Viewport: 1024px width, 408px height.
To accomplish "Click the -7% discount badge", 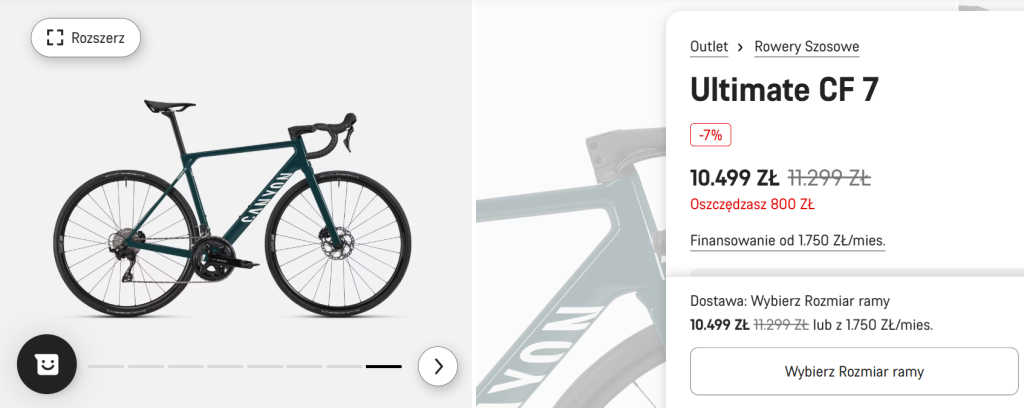I will [x=712, y=134].
